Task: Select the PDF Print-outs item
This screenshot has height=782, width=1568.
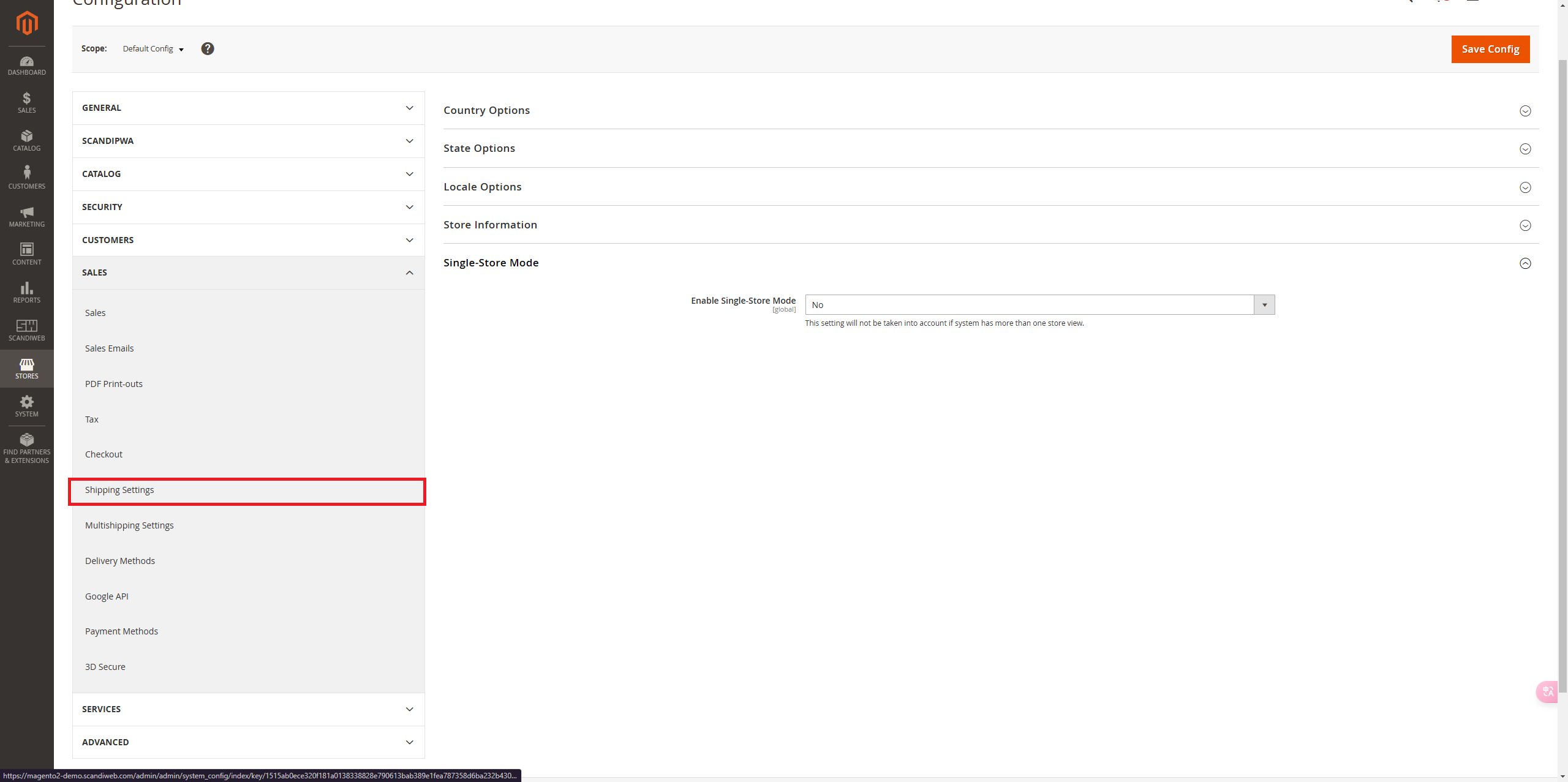Action: click(x=114, y=384)
